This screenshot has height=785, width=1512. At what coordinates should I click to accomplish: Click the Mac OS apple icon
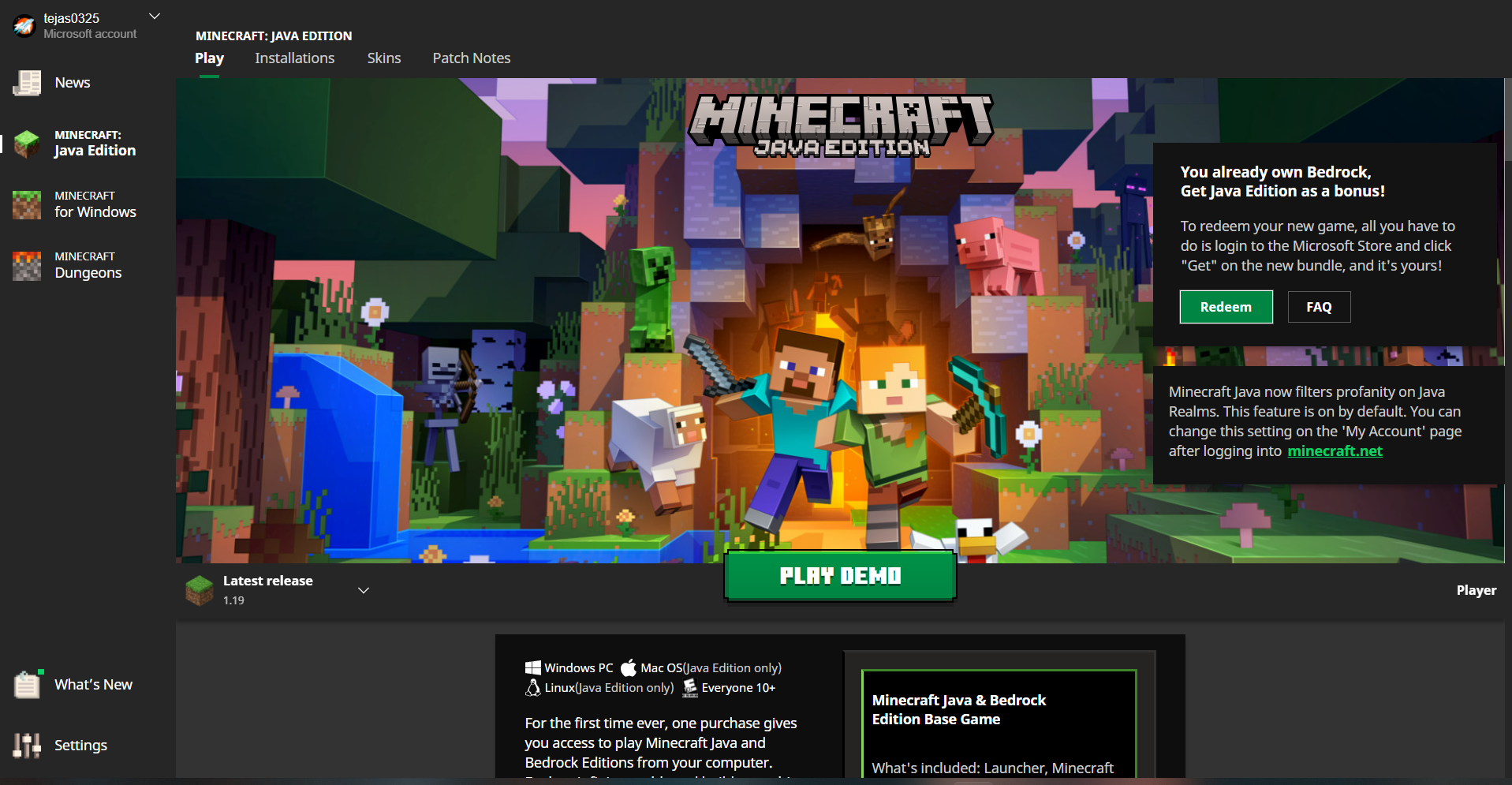point(628,668)
